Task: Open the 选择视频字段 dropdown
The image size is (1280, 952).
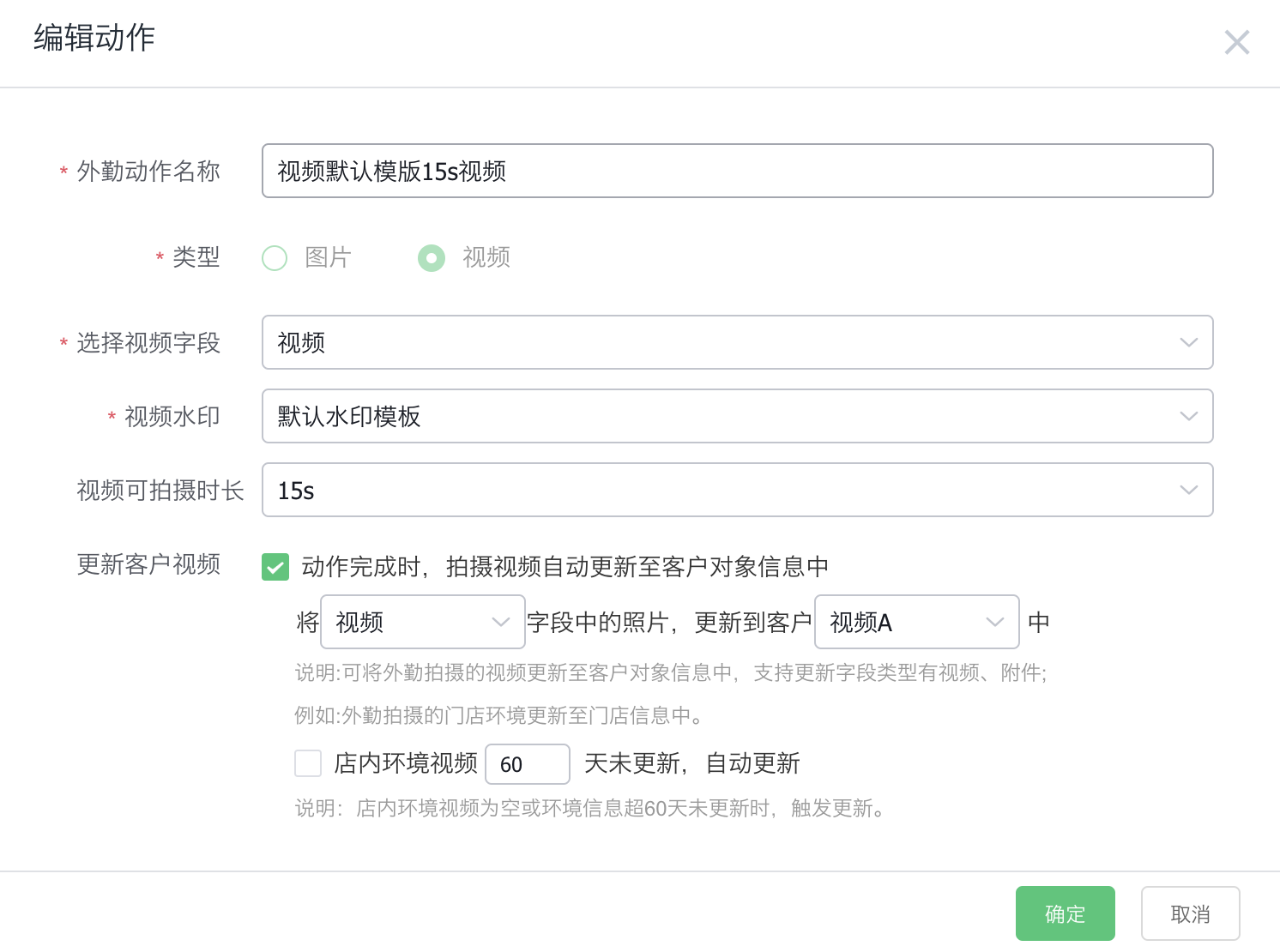Action: pos(737,342)
